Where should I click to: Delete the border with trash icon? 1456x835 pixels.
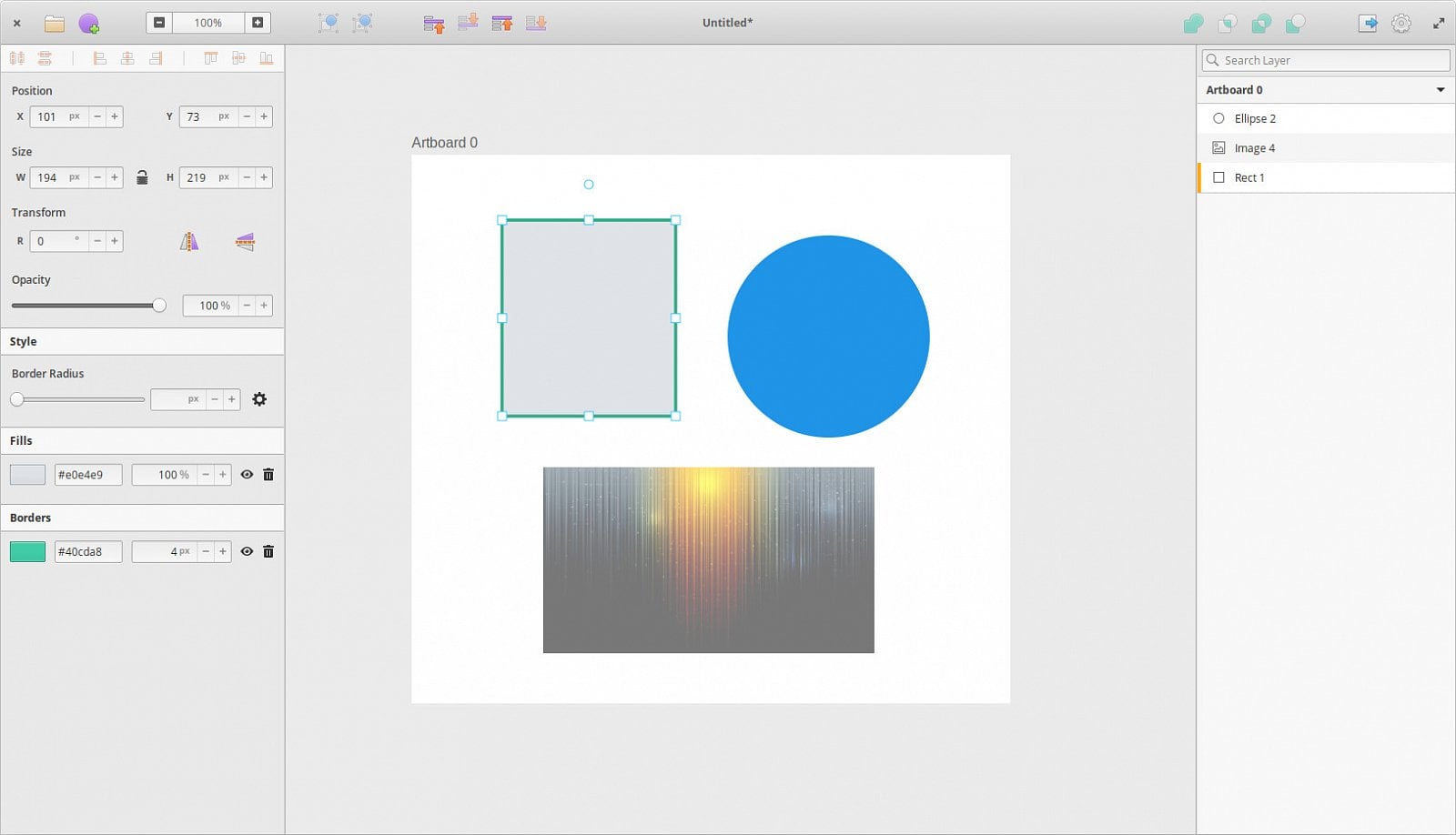click(x=268, y=551)
